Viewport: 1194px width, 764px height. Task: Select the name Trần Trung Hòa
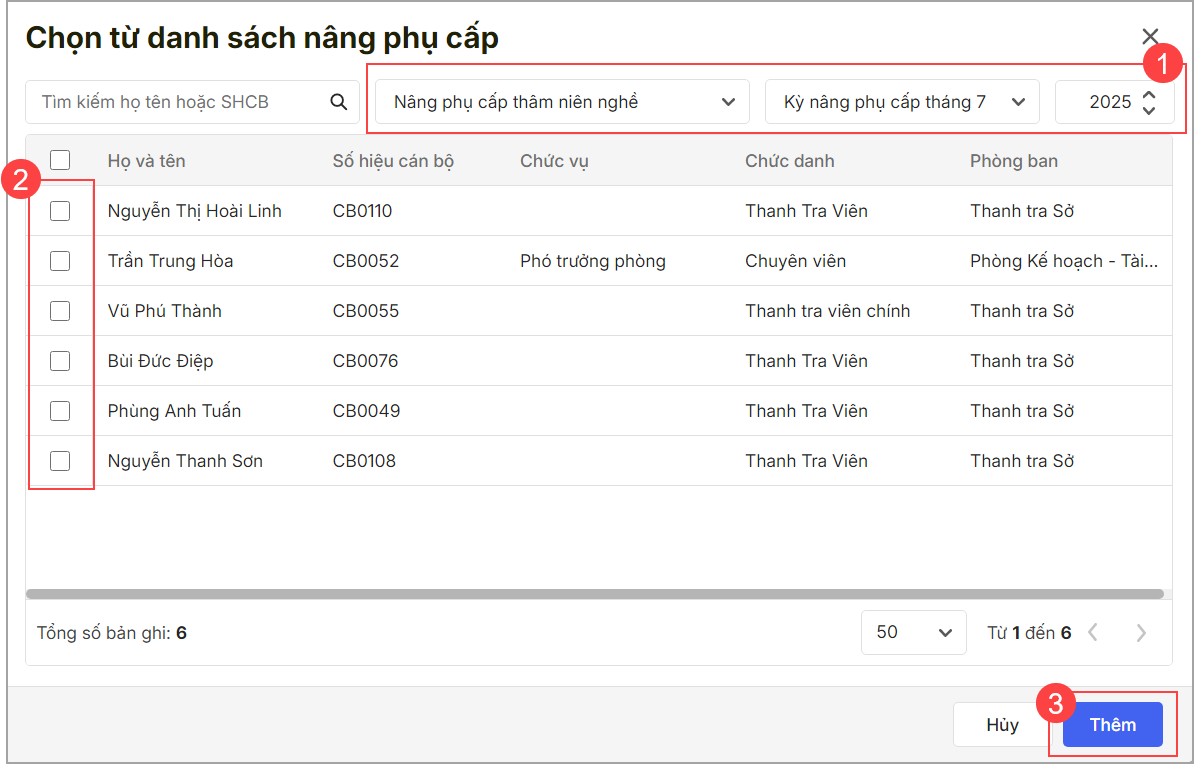tap(171, 261)
